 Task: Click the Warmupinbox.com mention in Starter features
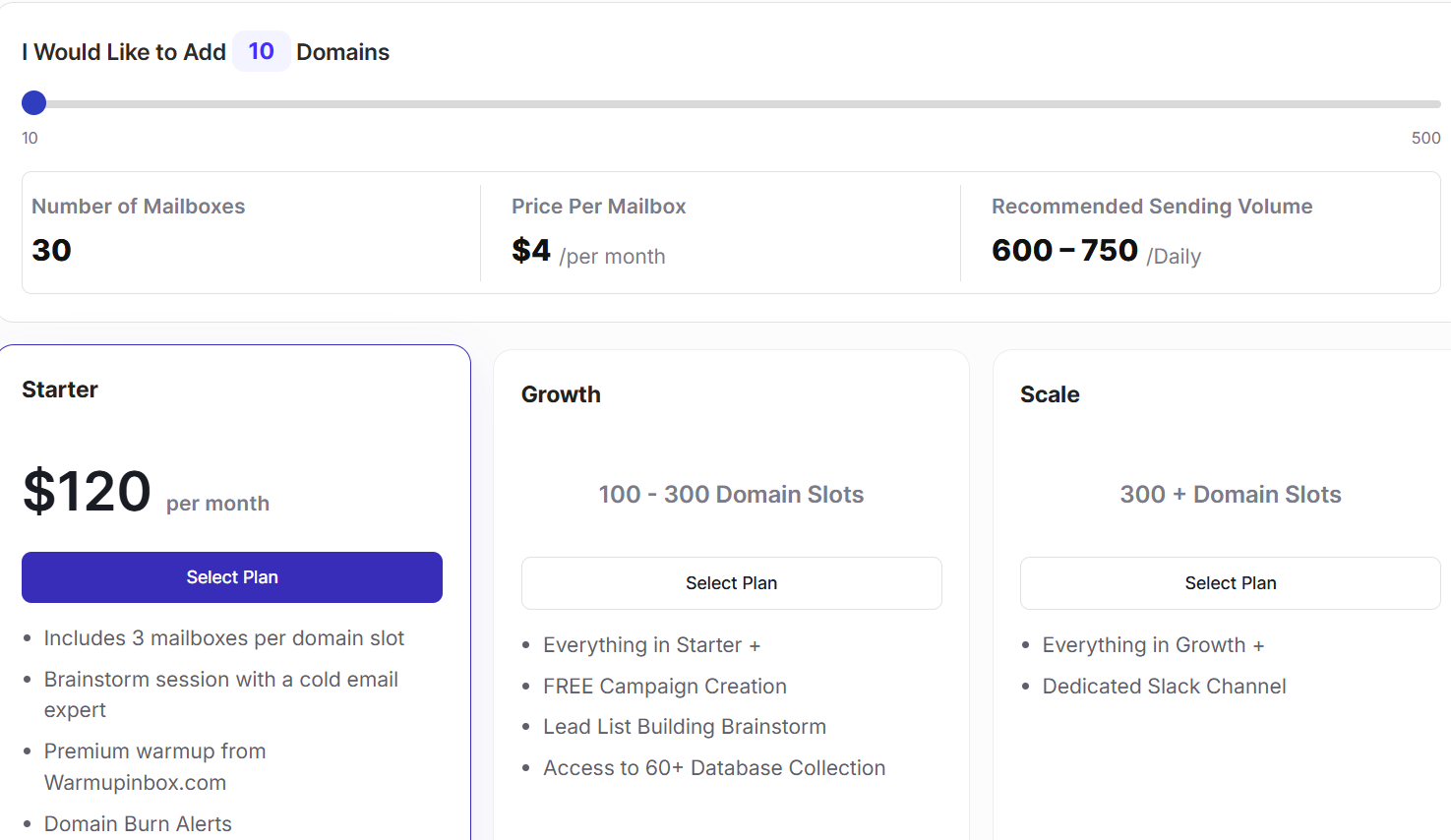pyautogui.click(x=135, y=782)
